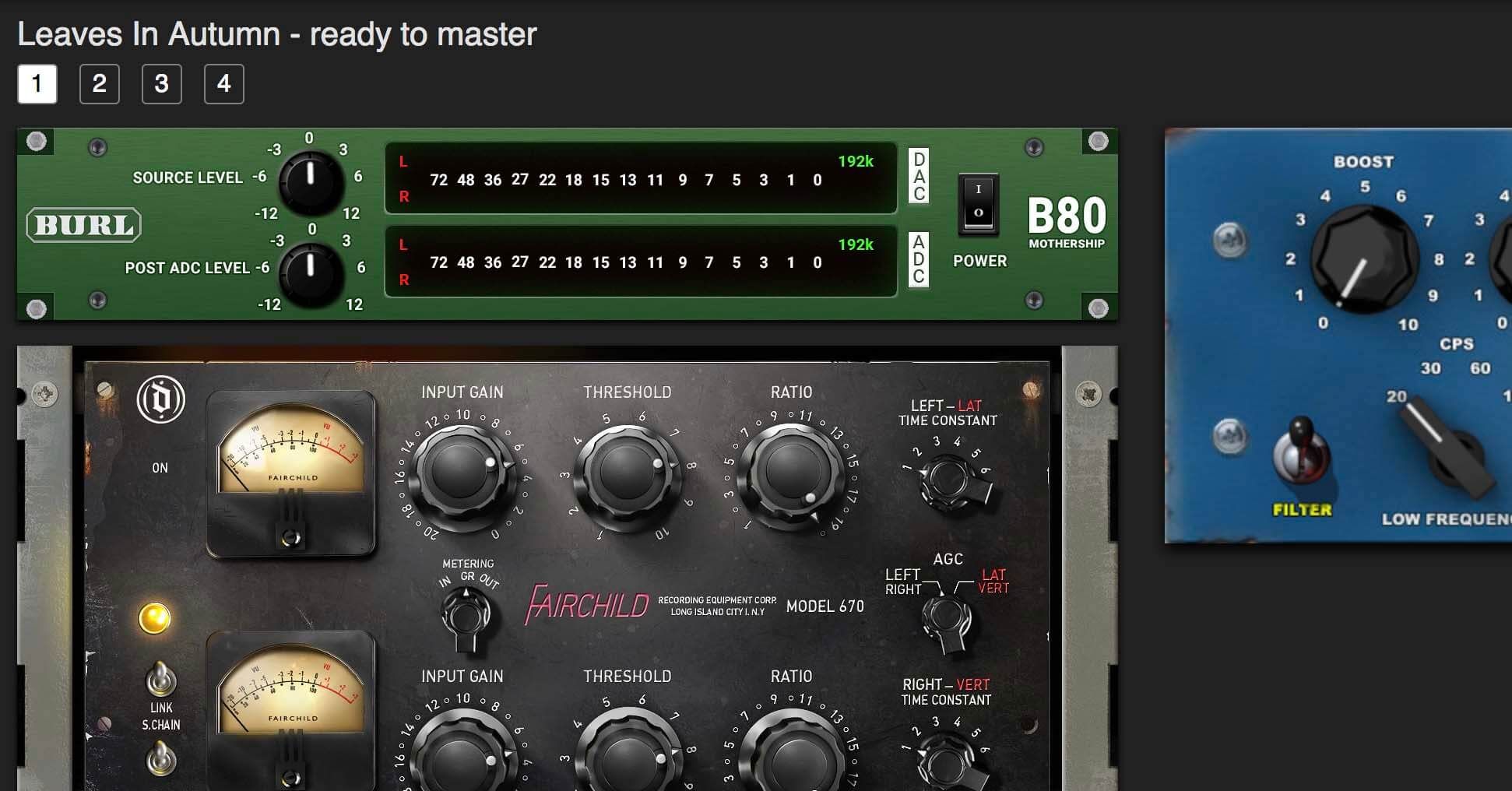The image size is (1512, 791).
Task: Click the yellow indicator lamp
Action: click(x=154, y=618)
